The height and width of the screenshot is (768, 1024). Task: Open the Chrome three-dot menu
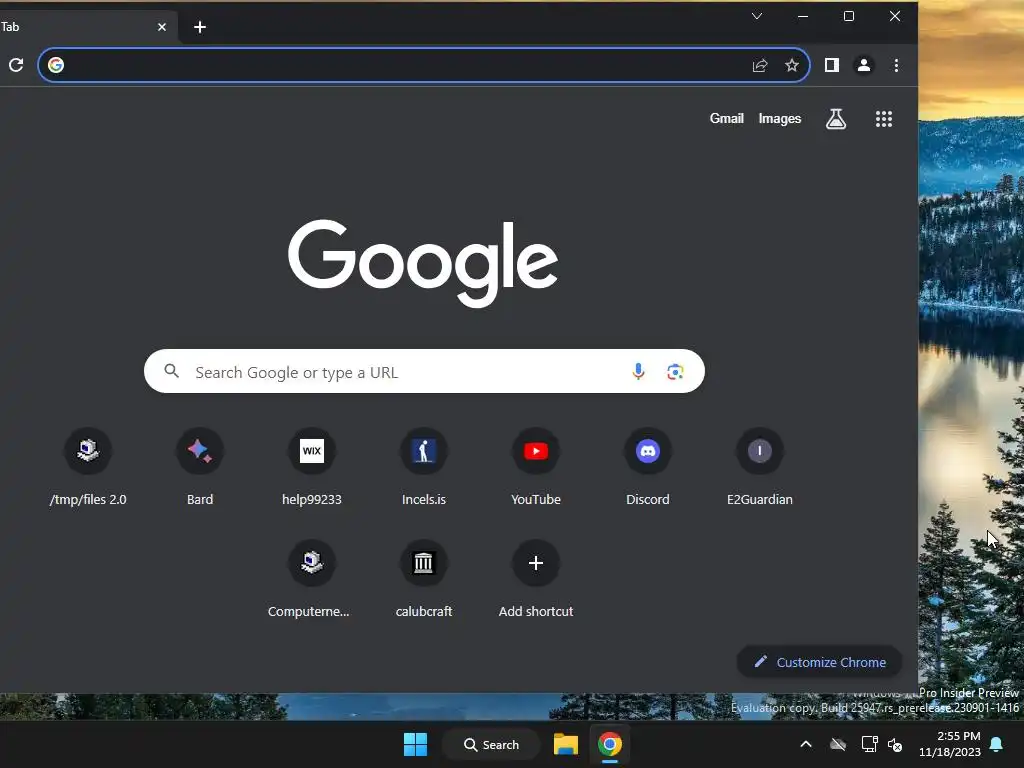[896, 65]
